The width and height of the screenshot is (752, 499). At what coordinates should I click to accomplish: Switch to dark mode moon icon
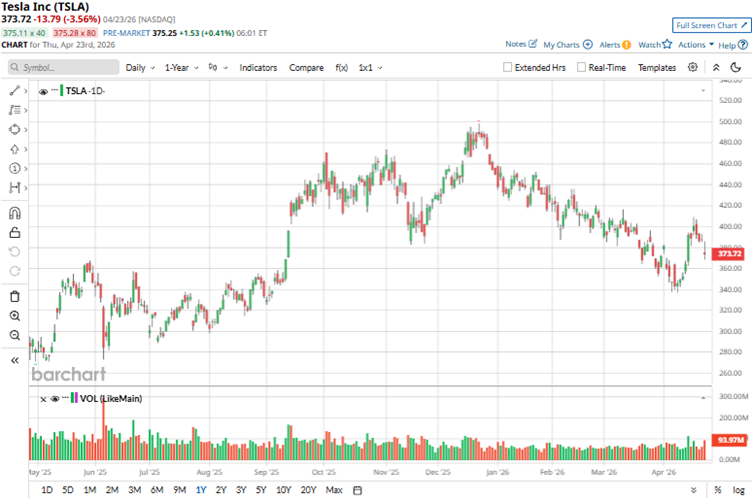(x=737, y=67)
